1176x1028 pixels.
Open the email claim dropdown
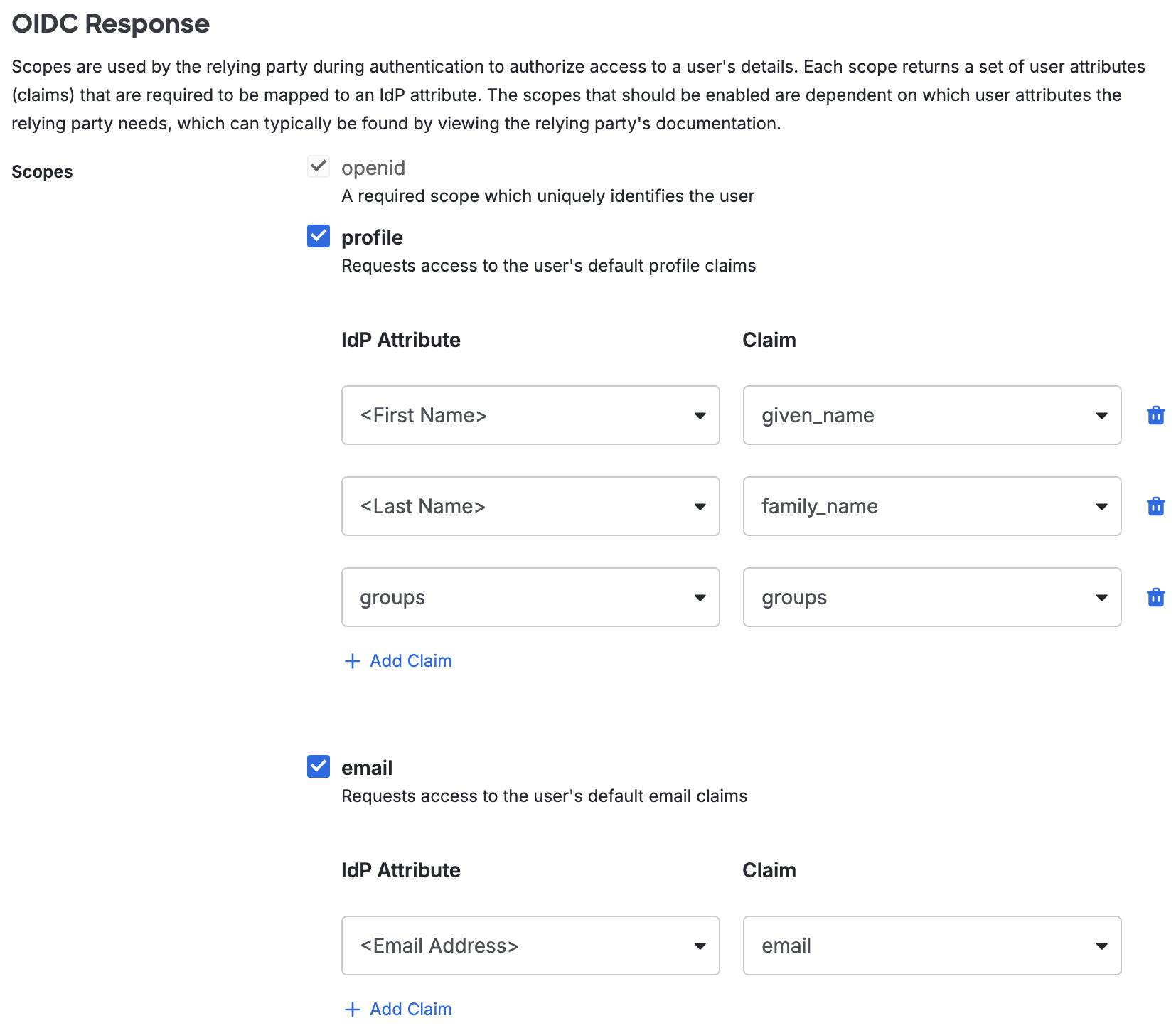pyautogui.click(x=1101, y=946)
